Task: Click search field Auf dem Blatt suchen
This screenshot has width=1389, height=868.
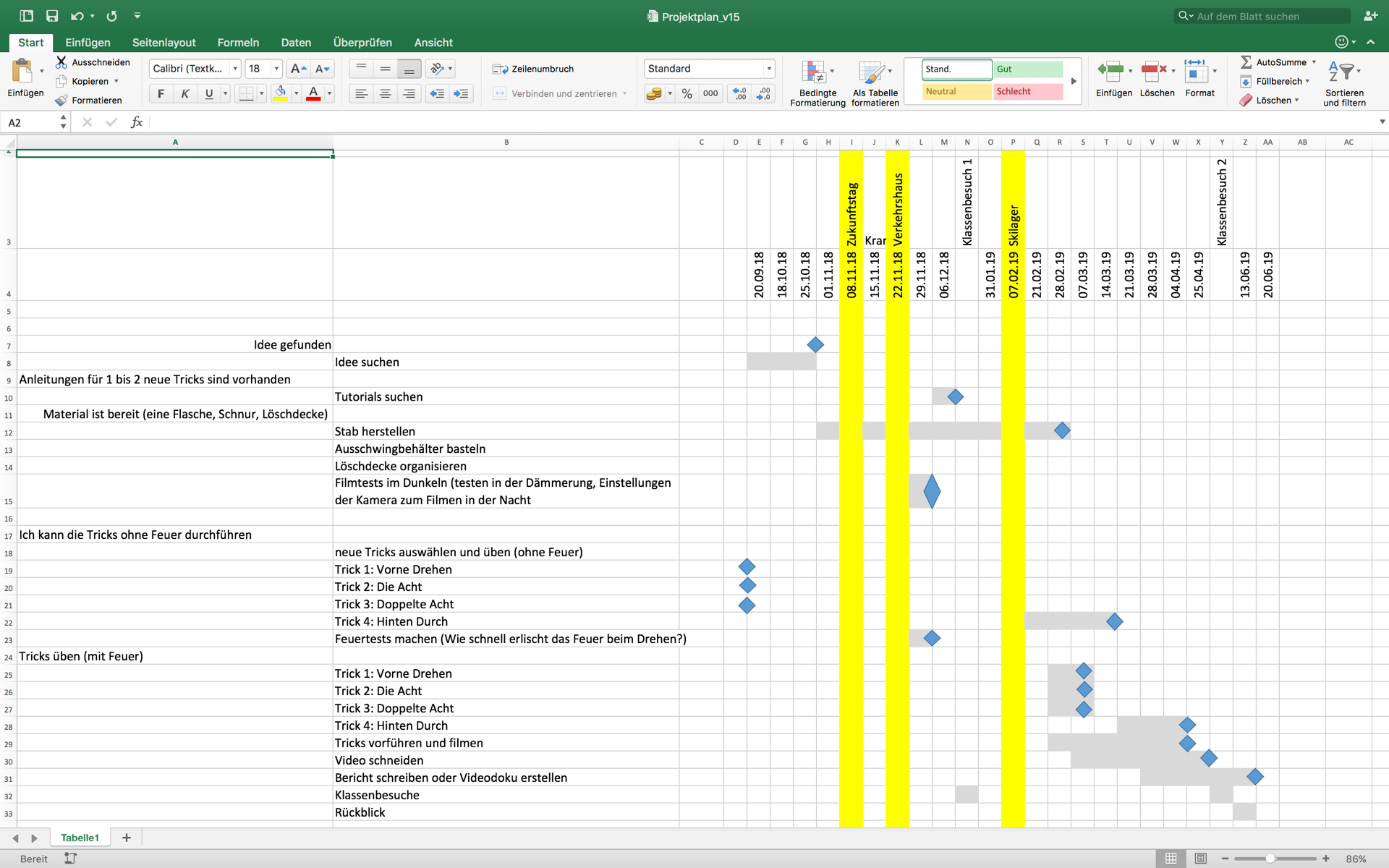Action: (x=1262, y=16)
